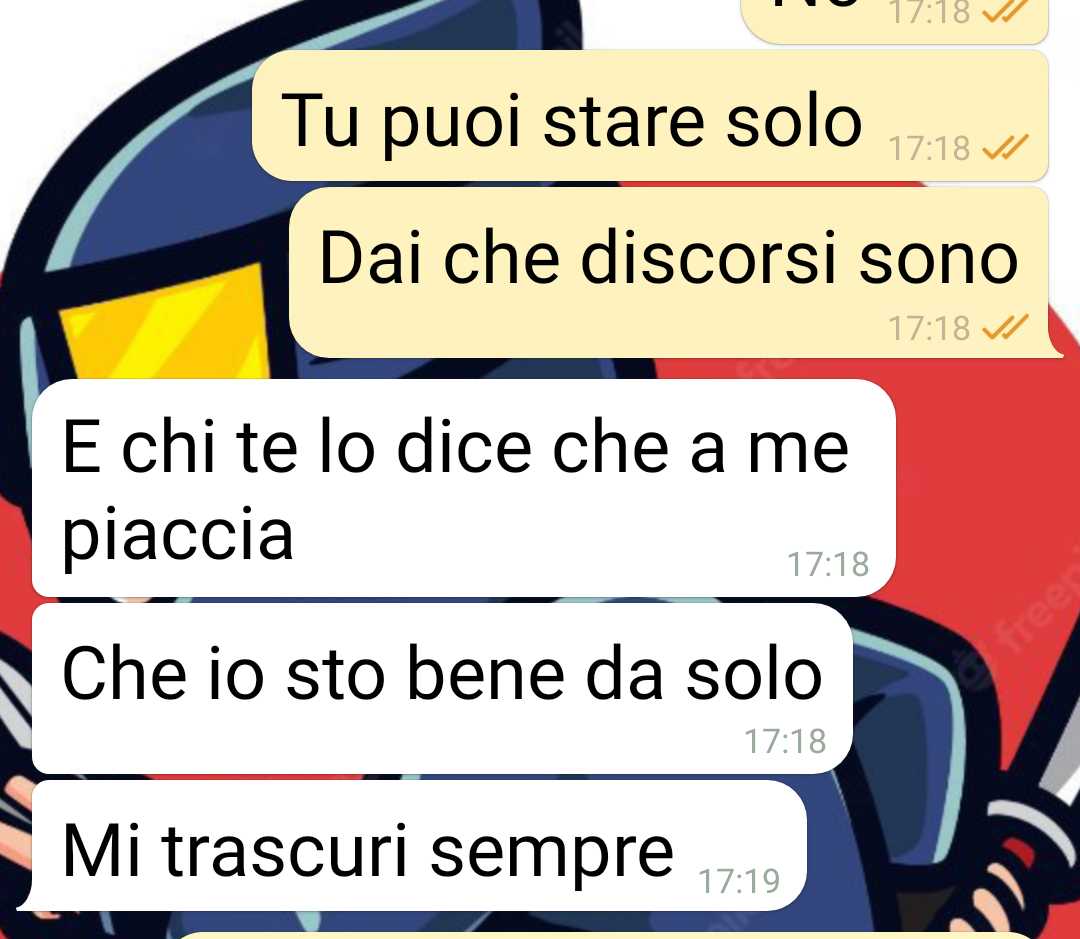This screenshot has width=1080, height=939.
Task: Tap the 17:19 timestamp on 'Mi trascuri sempre'
Action: (739, 880)
